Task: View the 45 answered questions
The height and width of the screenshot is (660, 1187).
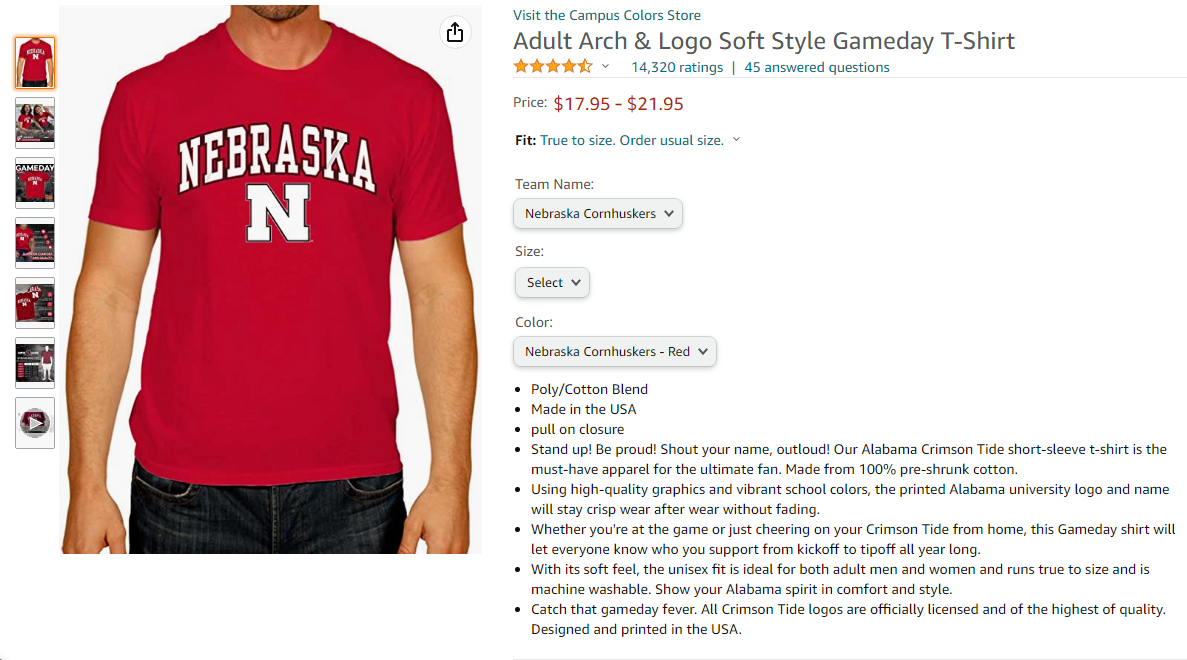Action: (817, 68)
